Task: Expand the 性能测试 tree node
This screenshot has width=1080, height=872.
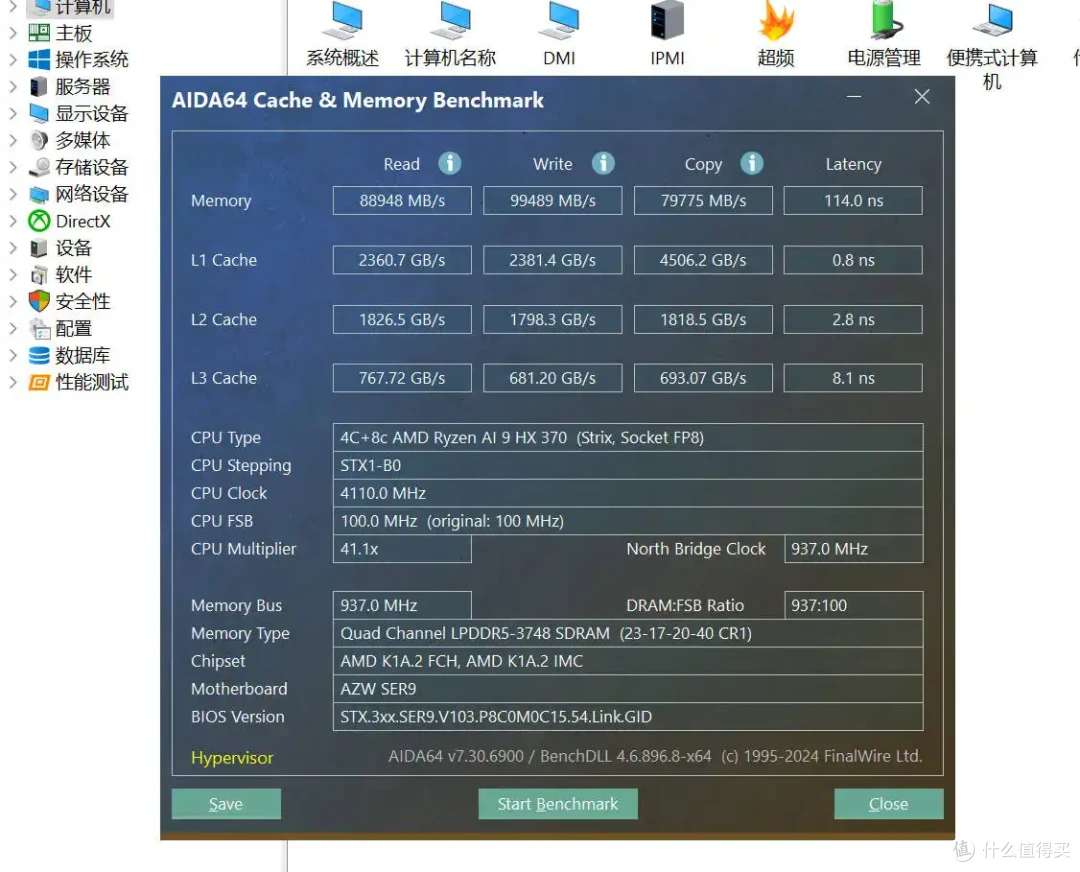Action: [12, 382]
